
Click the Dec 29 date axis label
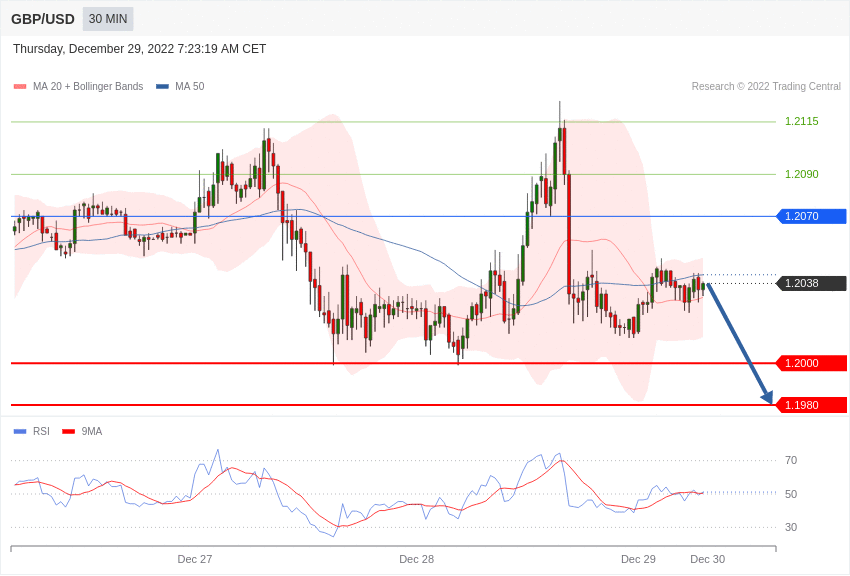(x=638, y=559)
